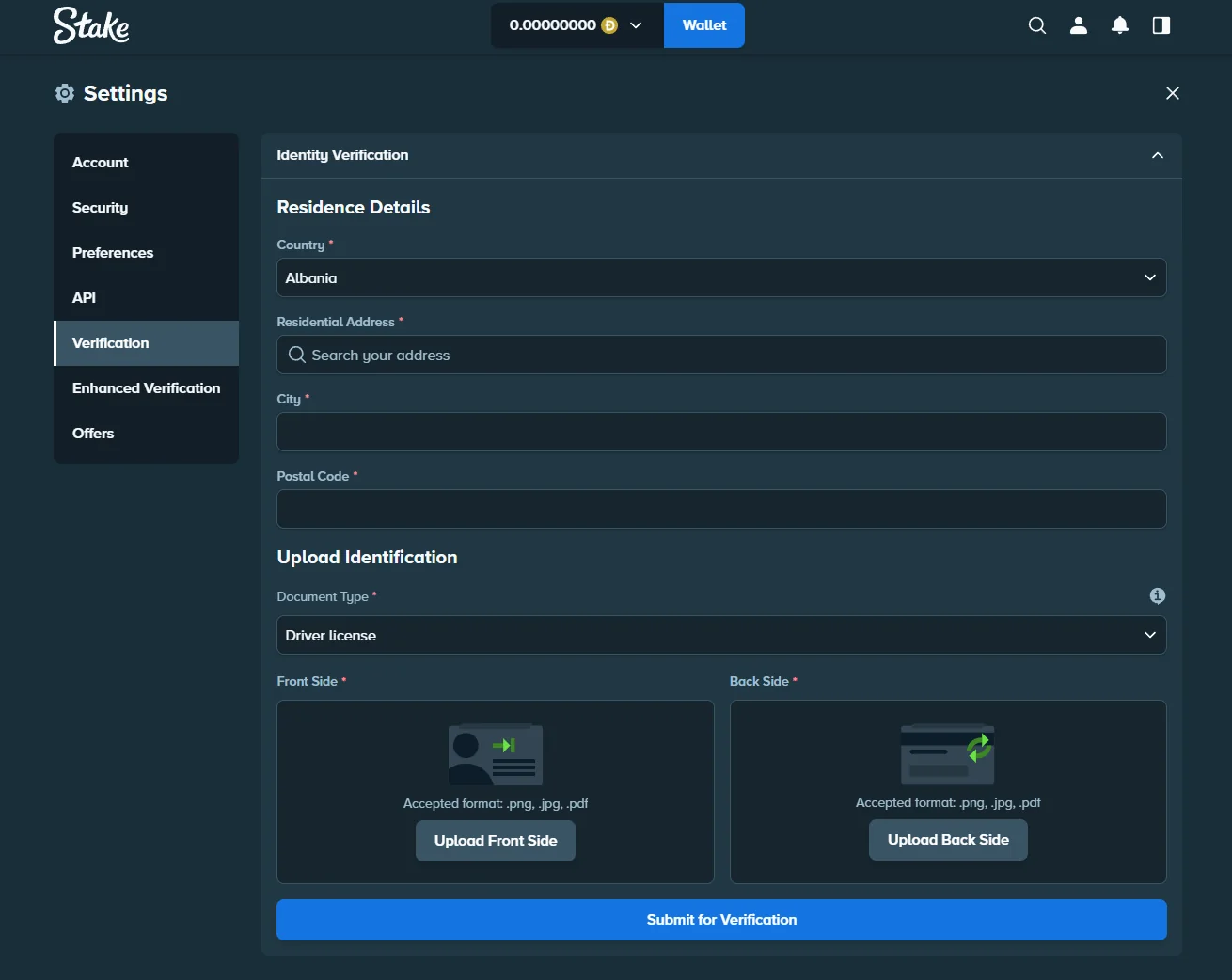Collapse the Identity Verification section

click(1158, 155)
